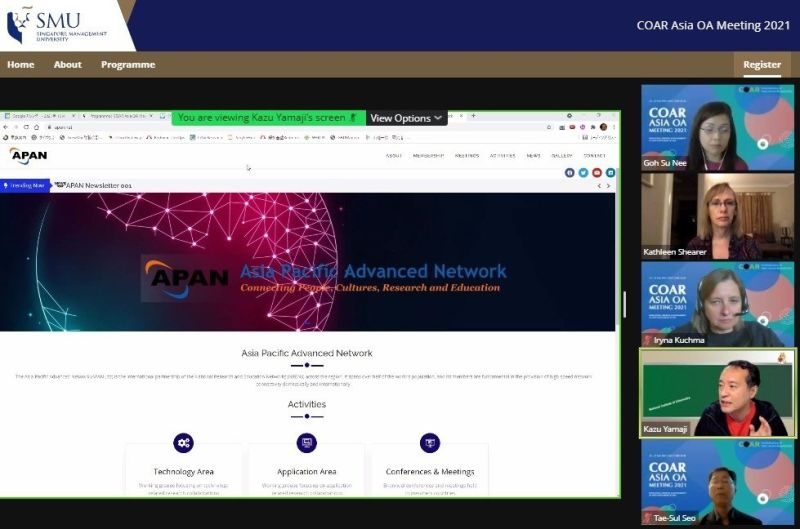This screenshot has width=800, height=529.
Task: Click muted microphone icon on Tae-Sul Seo
Action: (x=647, y=518)
